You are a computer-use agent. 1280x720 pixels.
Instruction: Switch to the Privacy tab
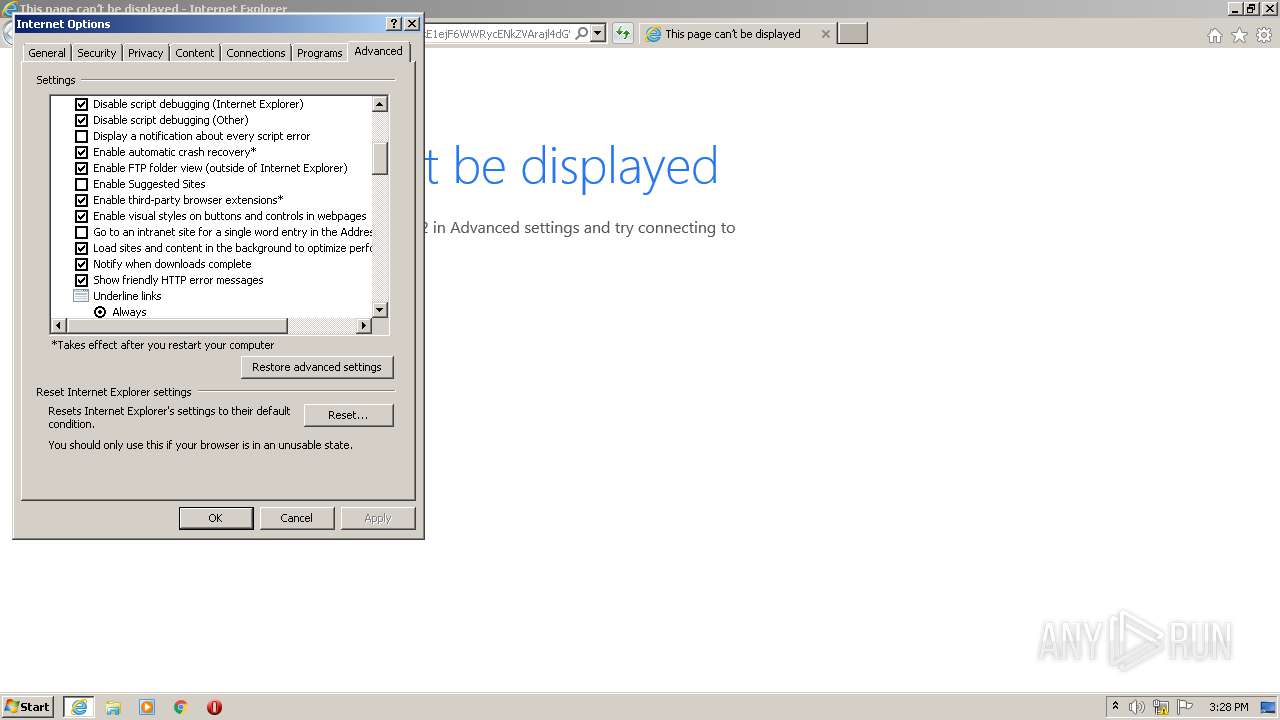[145, 53]
